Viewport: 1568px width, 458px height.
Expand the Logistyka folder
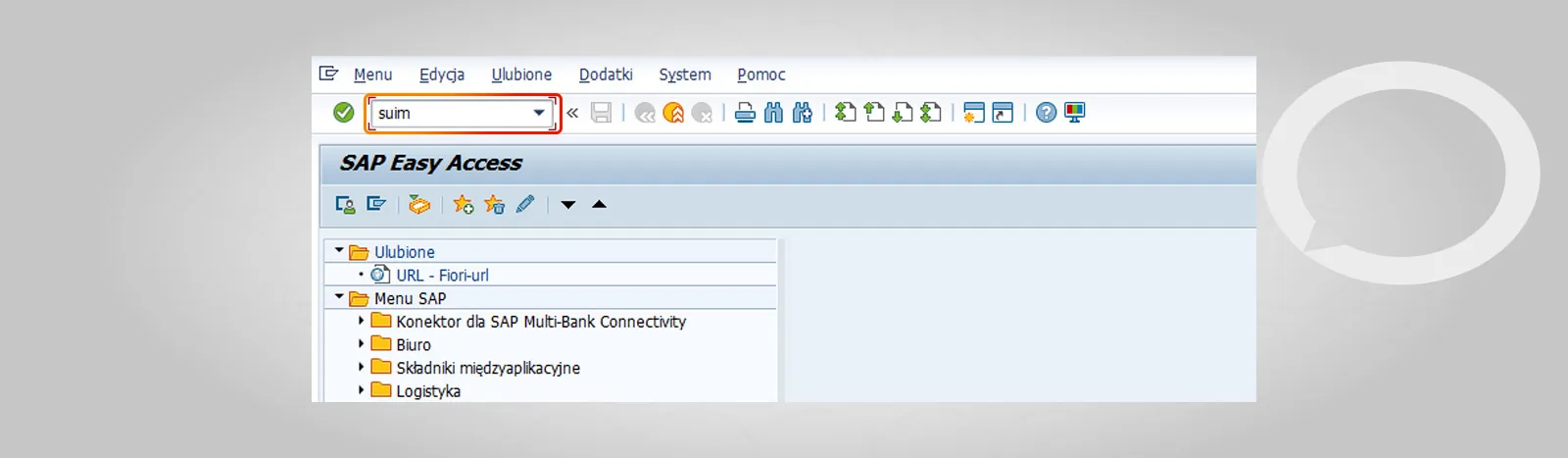361,390
